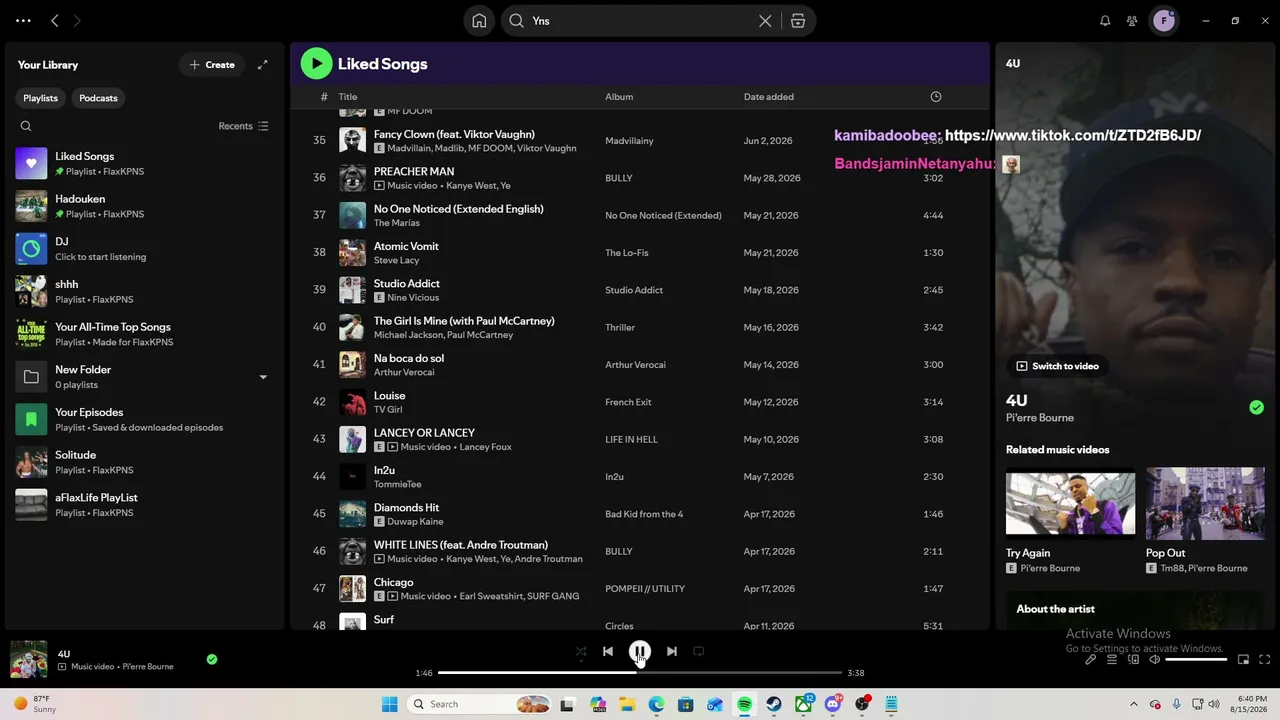Sort songs by Album column
The width and height of the screenshot is (1280, 720).
coord(619,97)
